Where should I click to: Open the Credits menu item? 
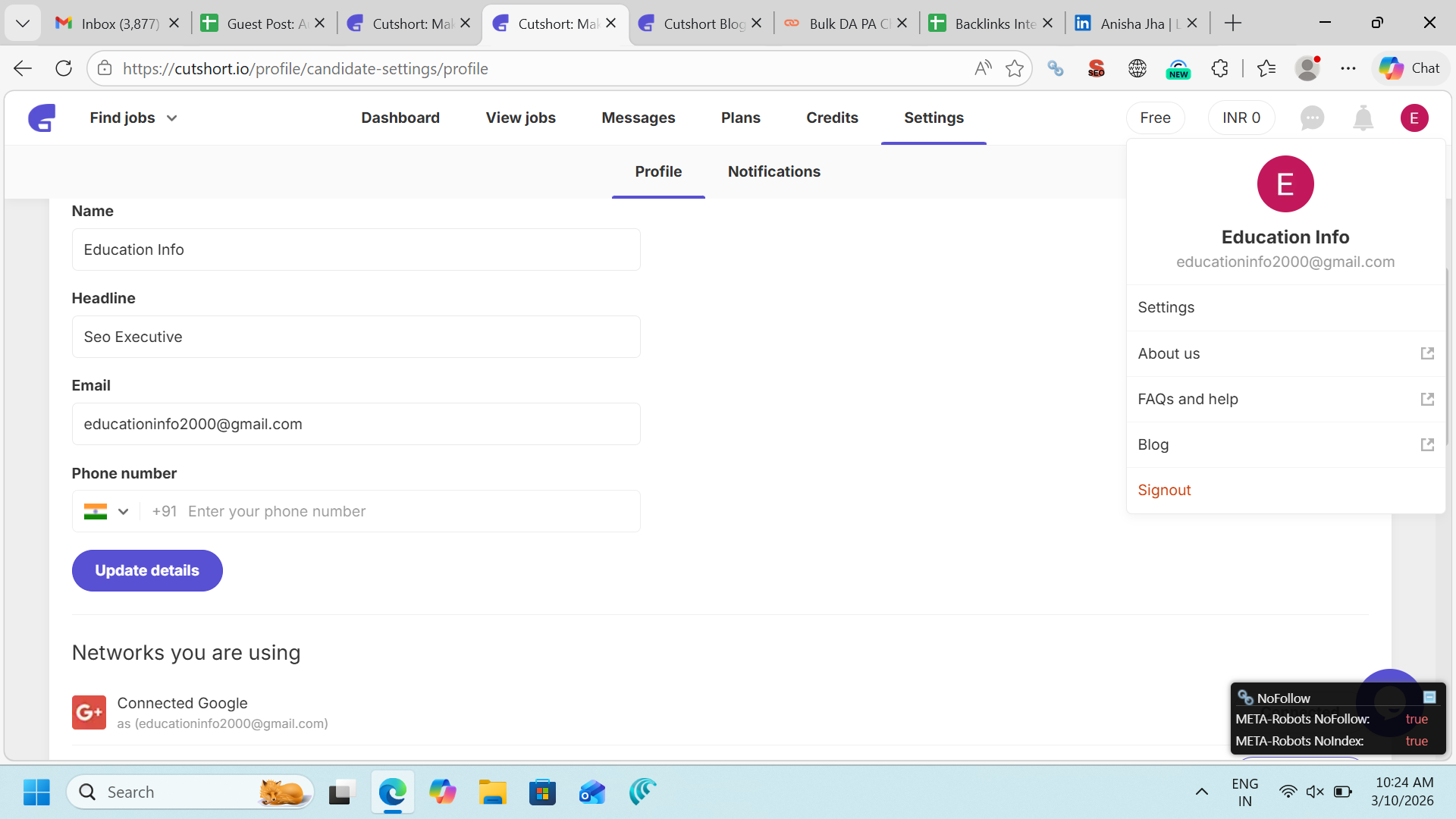pyautogui.click(x=832, y=118)
